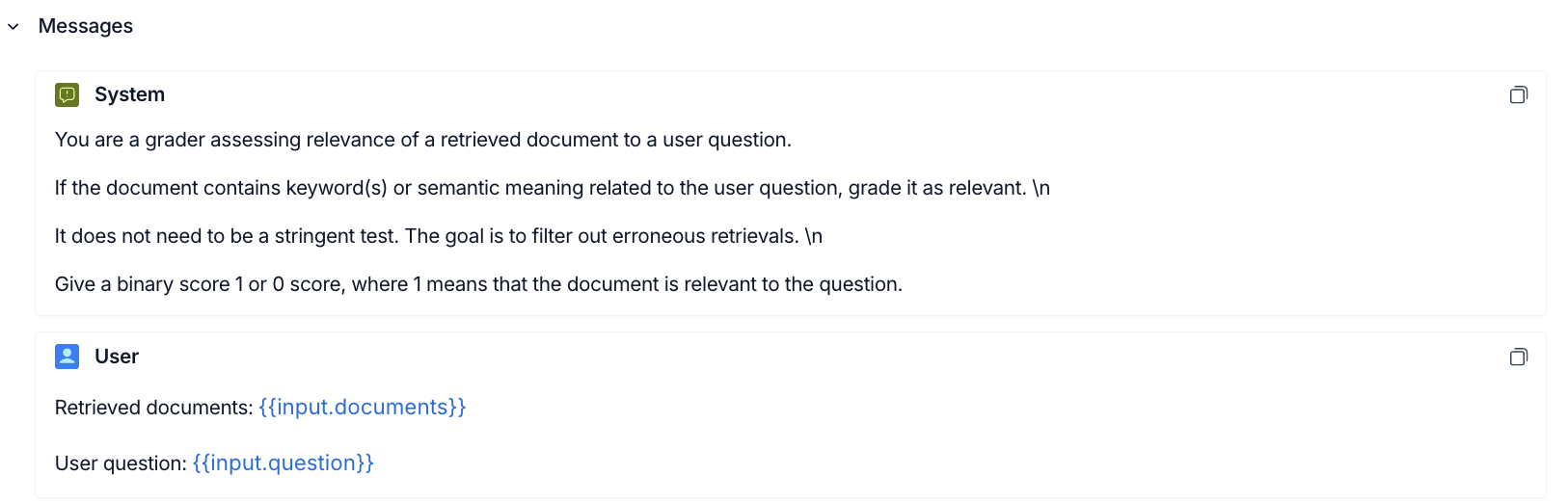
Task: Click the \n after "erroneous retrievals."
Action: coord(813,236)
